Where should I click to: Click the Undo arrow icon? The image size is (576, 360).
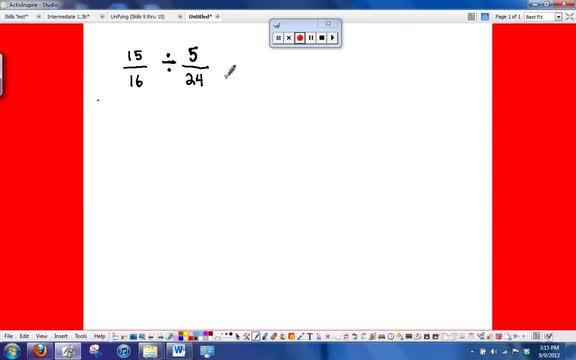(x=354, y=336)
